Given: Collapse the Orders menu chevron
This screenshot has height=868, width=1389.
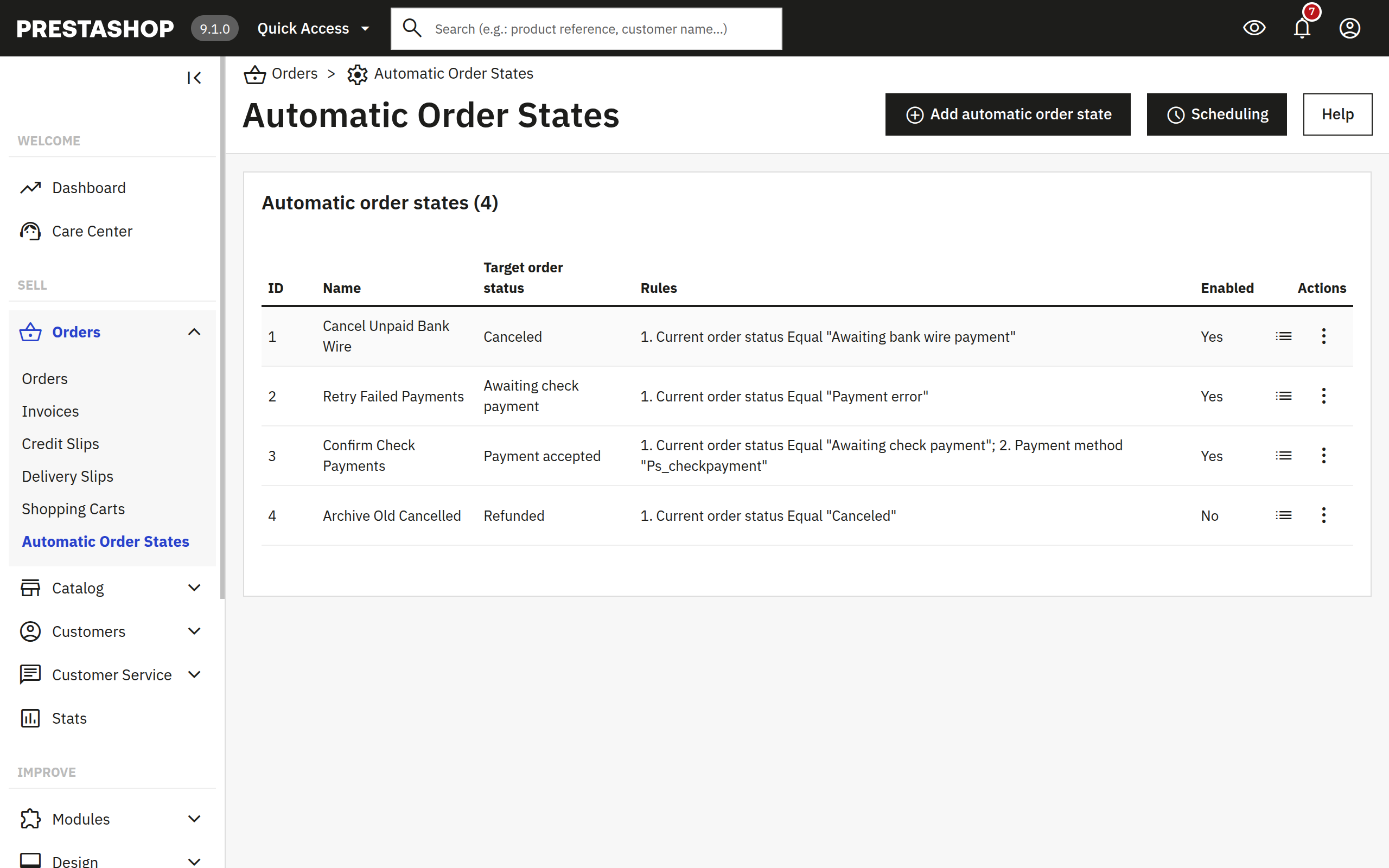Looking at the screenshot, I should point(194,332).
